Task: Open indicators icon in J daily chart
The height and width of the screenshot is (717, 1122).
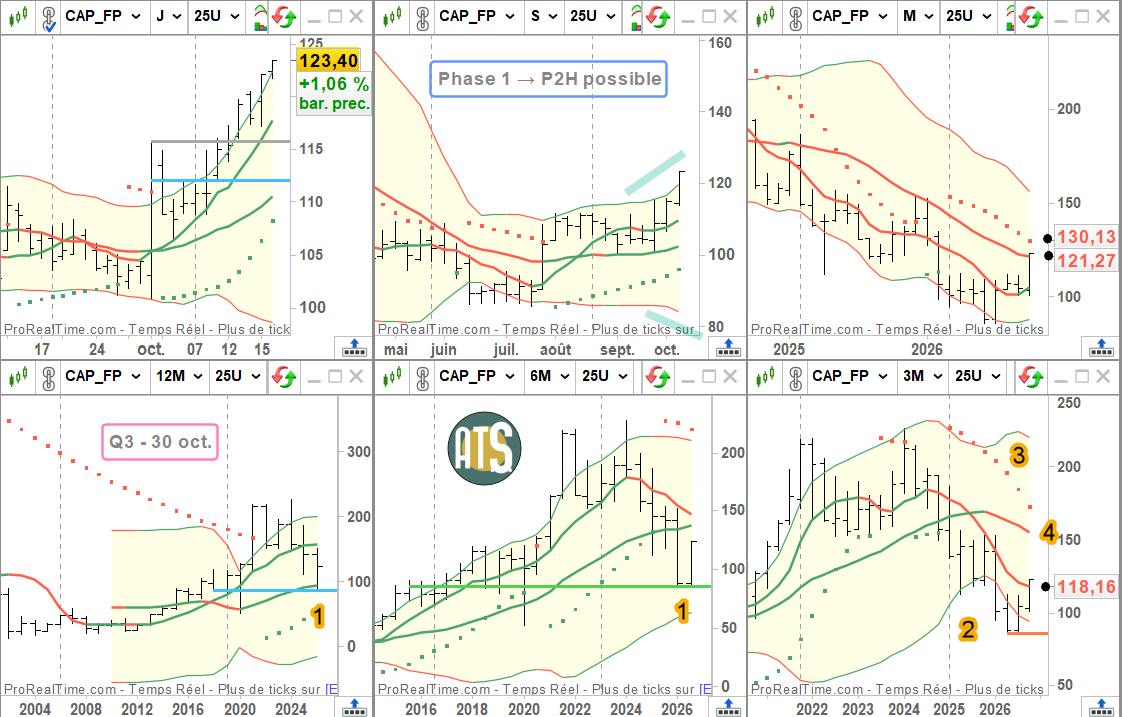Action: click(x=260, y=16)
